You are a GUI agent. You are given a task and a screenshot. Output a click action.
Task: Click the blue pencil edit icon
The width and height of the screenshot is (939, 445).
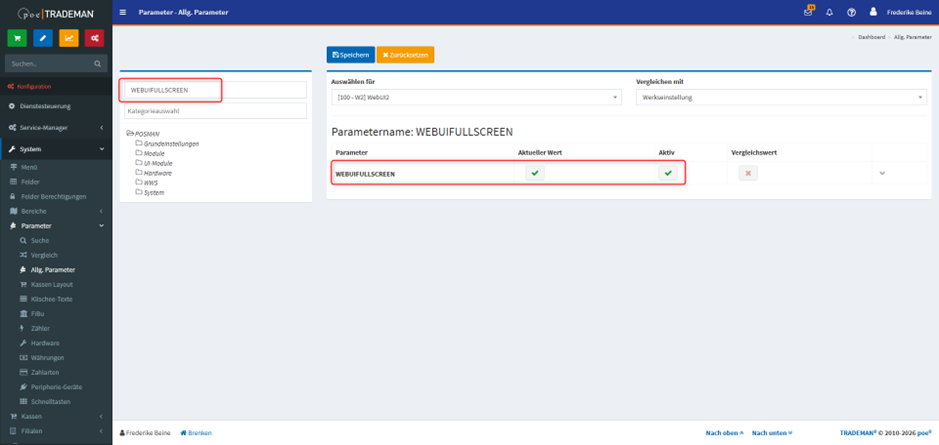coord(43,38)
